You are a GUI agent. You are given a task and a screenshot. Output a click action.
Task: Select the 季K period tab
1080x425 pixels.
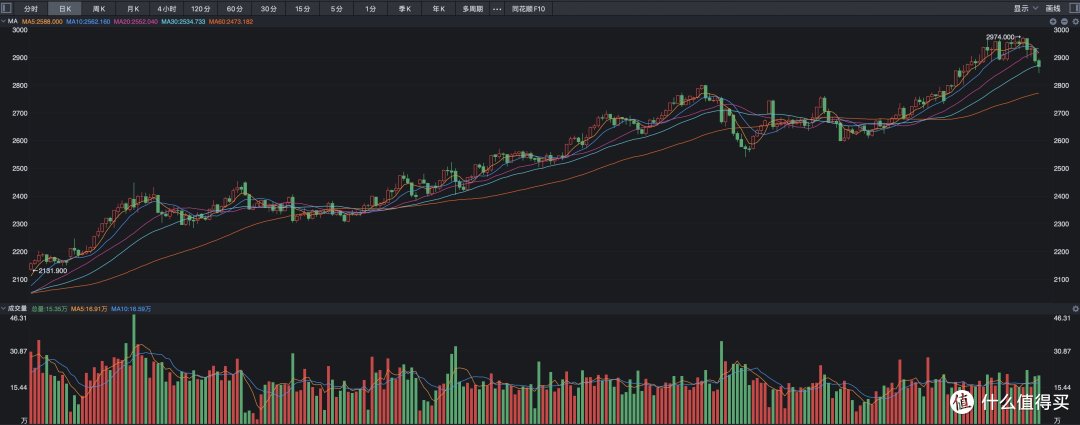(x=404, y=9)
